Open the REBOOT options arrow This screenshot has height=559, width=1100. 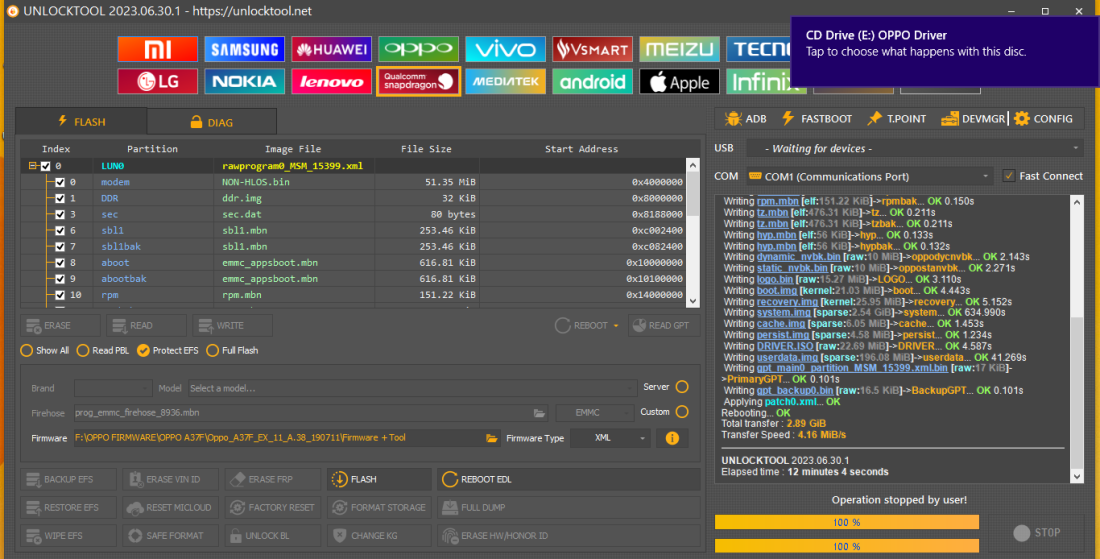coord(616,326)
